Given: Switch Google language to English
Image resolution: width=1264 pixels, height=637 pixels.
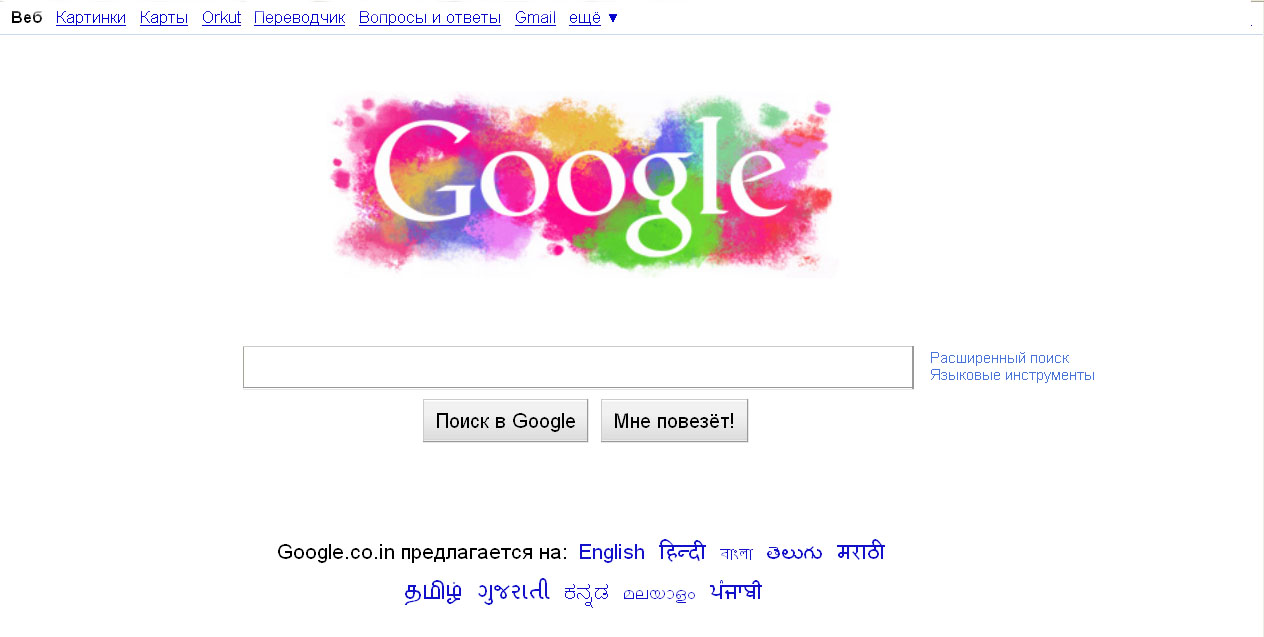Looking at the screenshot, I should coord(612,552).
